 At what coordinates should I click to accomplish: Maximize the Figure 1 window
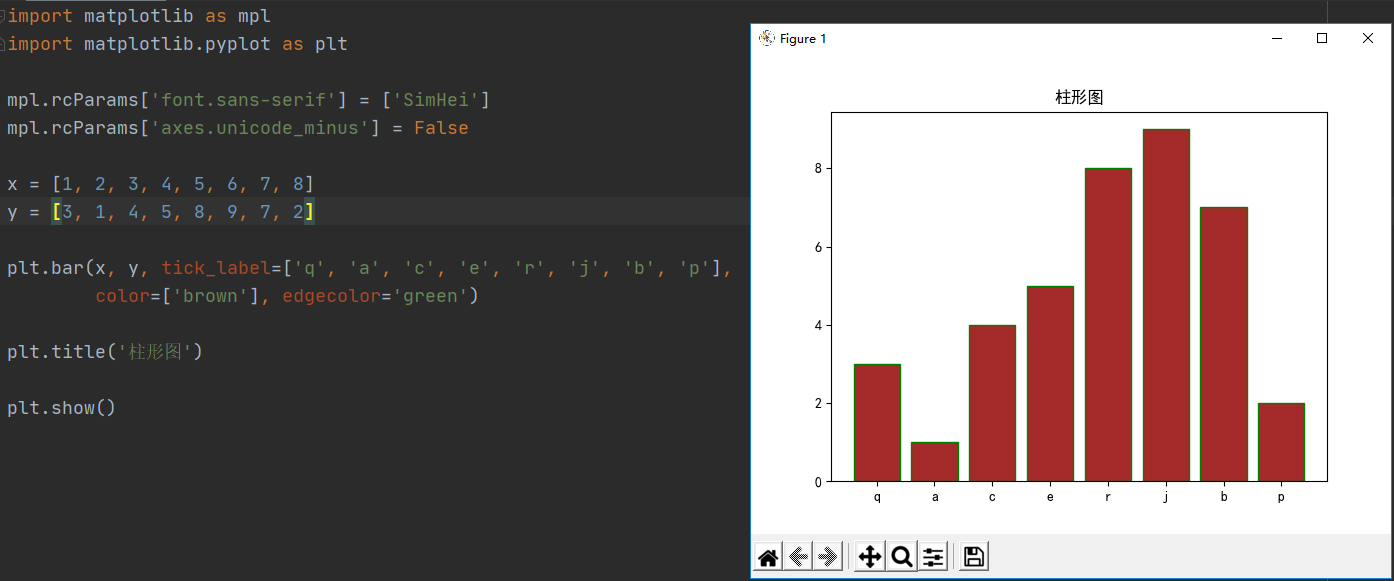(1322, 38)
